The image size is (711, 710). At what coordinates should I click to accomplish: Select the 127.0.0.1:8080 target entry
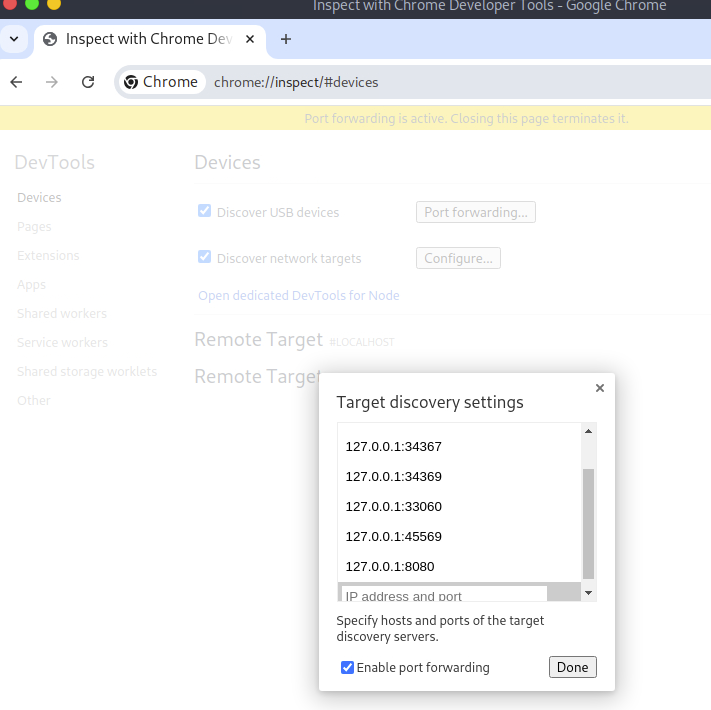tap(390, 566)
